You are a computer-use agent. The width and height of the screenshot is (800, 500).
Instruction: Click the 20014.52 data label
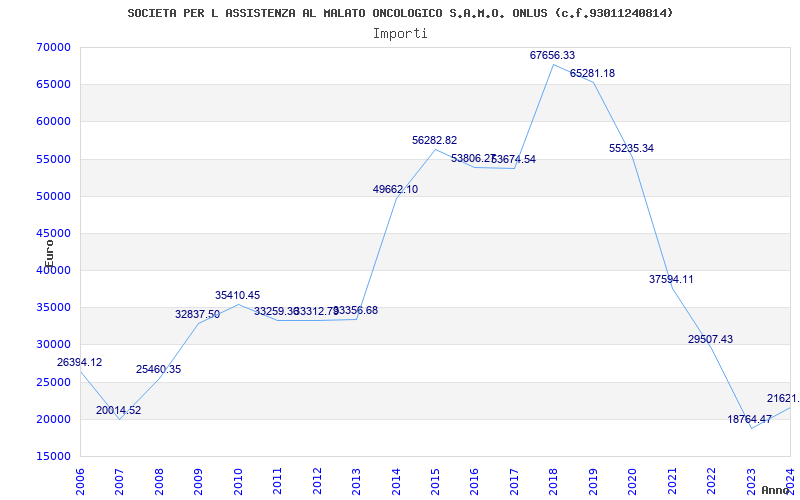[118, 410]
